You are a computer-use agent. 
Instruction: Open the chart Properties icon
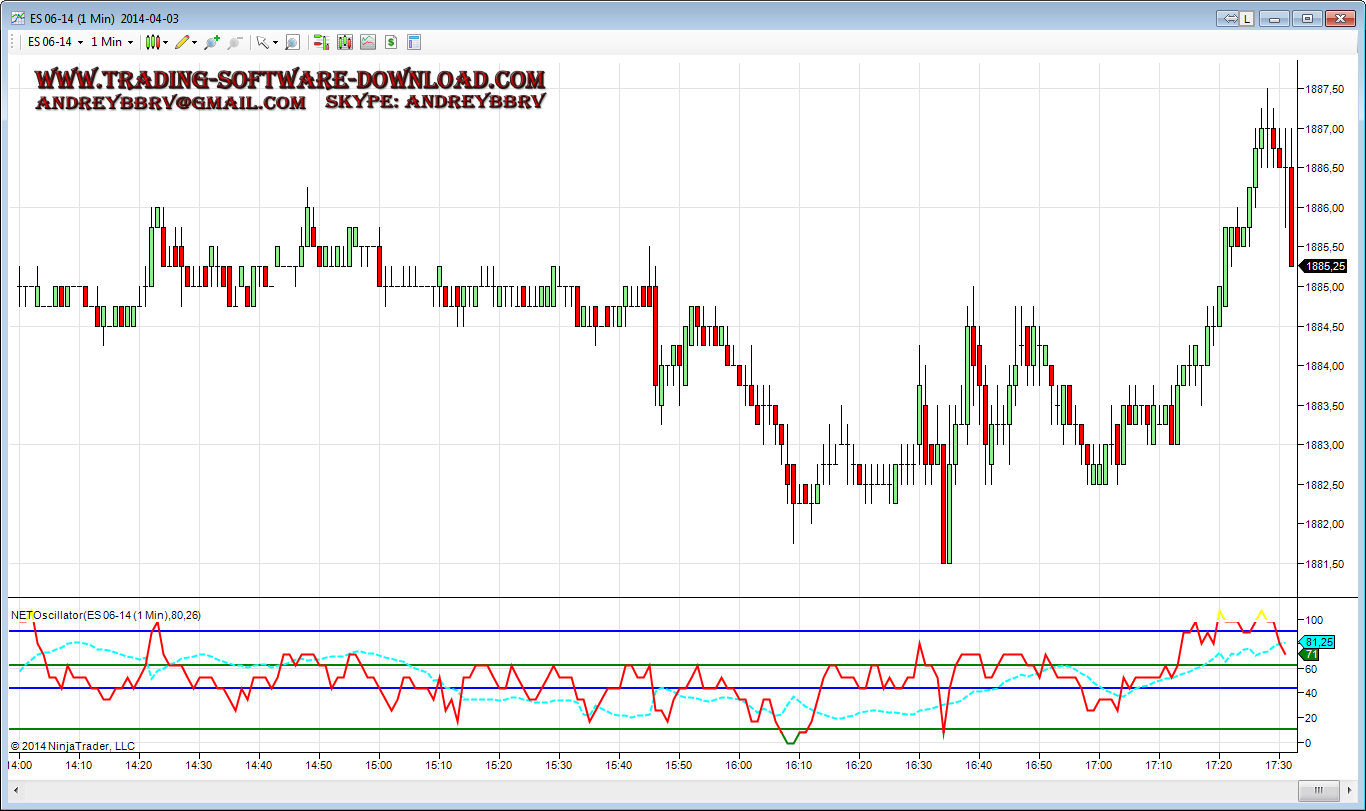point(414,42)
